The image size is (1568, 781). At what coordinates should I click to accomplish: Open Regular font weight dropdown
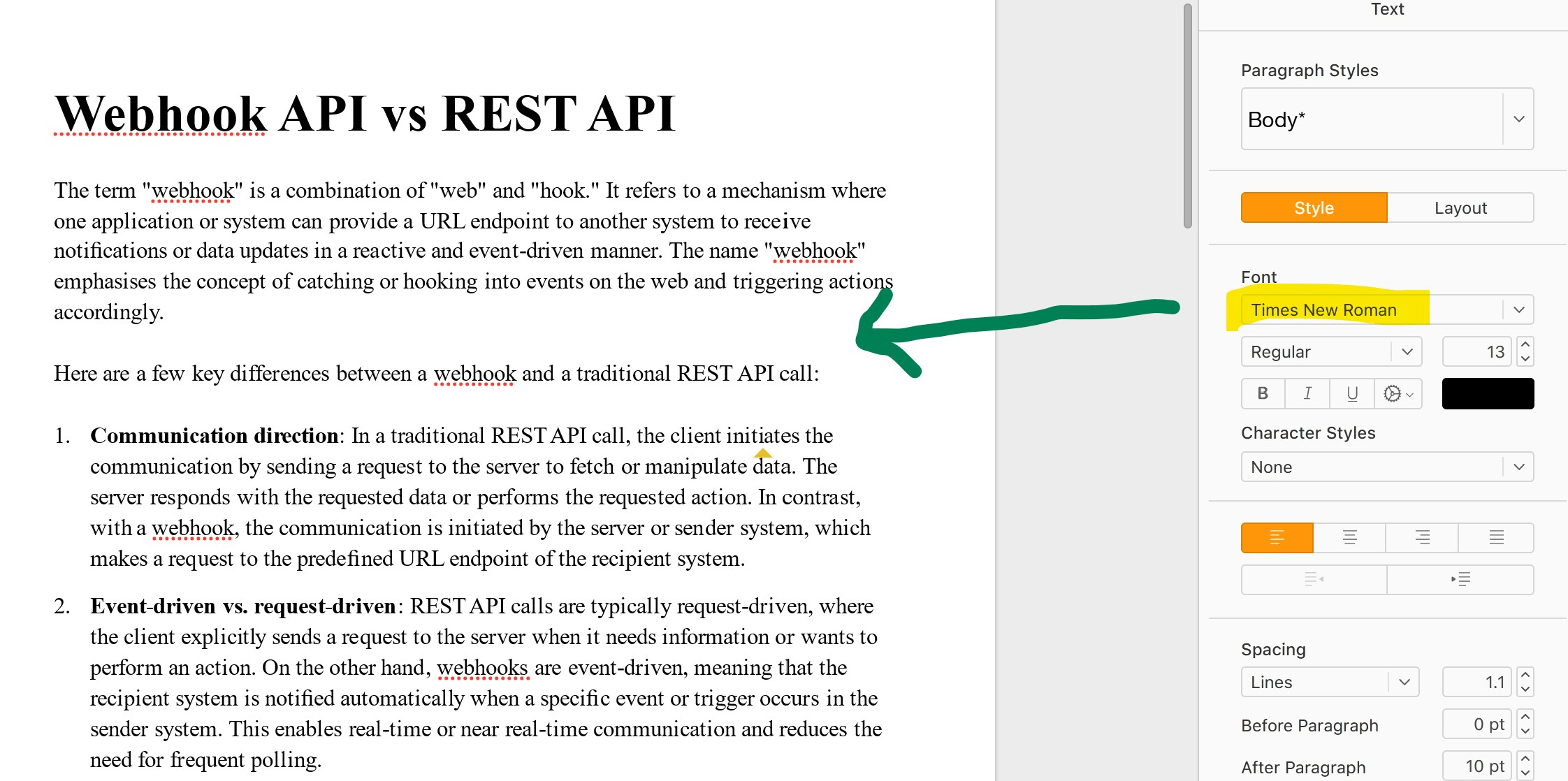coord(1407,351)
